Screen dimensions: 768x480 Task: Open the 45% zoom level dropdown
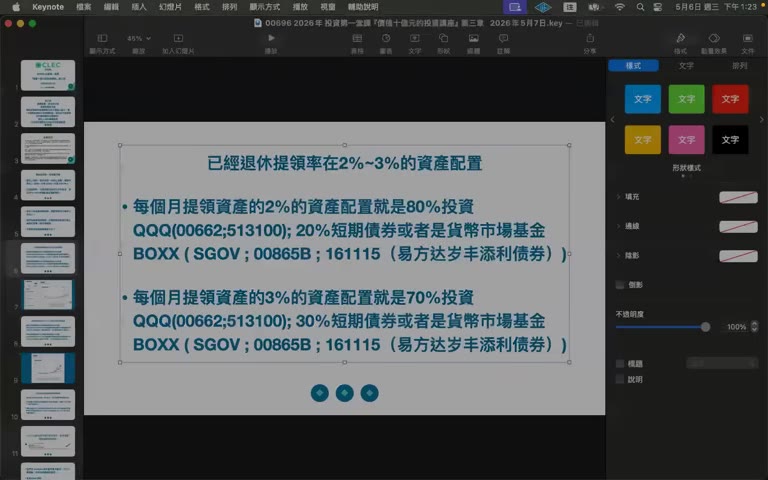[x=139, y=38]
